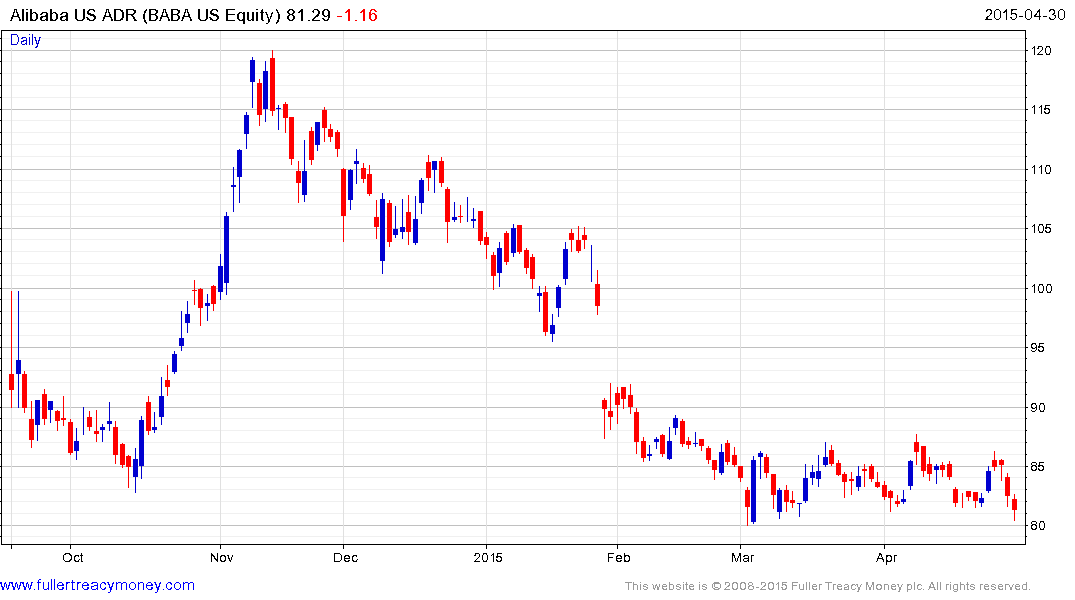
Task: Click the Oct date axis label
Action: 73,557
